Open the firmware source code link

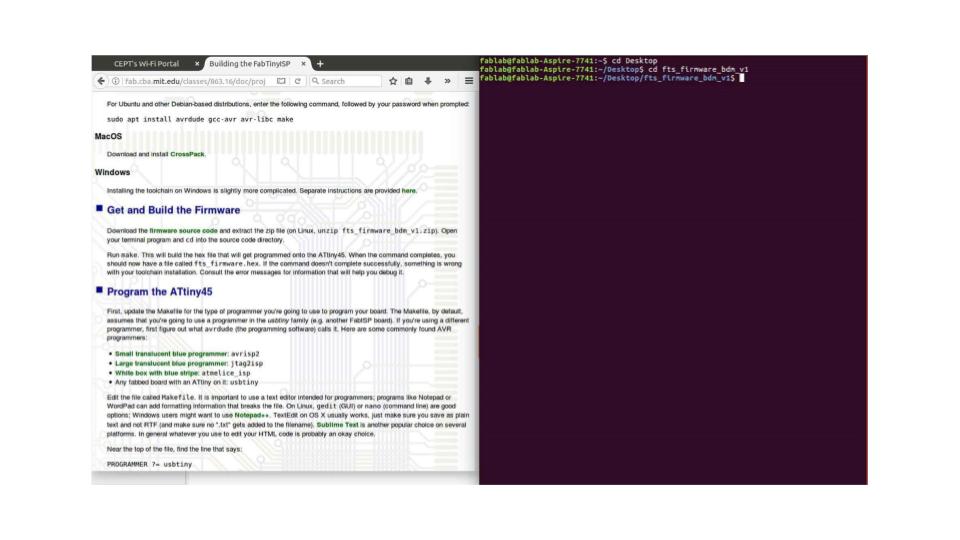(x=184, y=231)
